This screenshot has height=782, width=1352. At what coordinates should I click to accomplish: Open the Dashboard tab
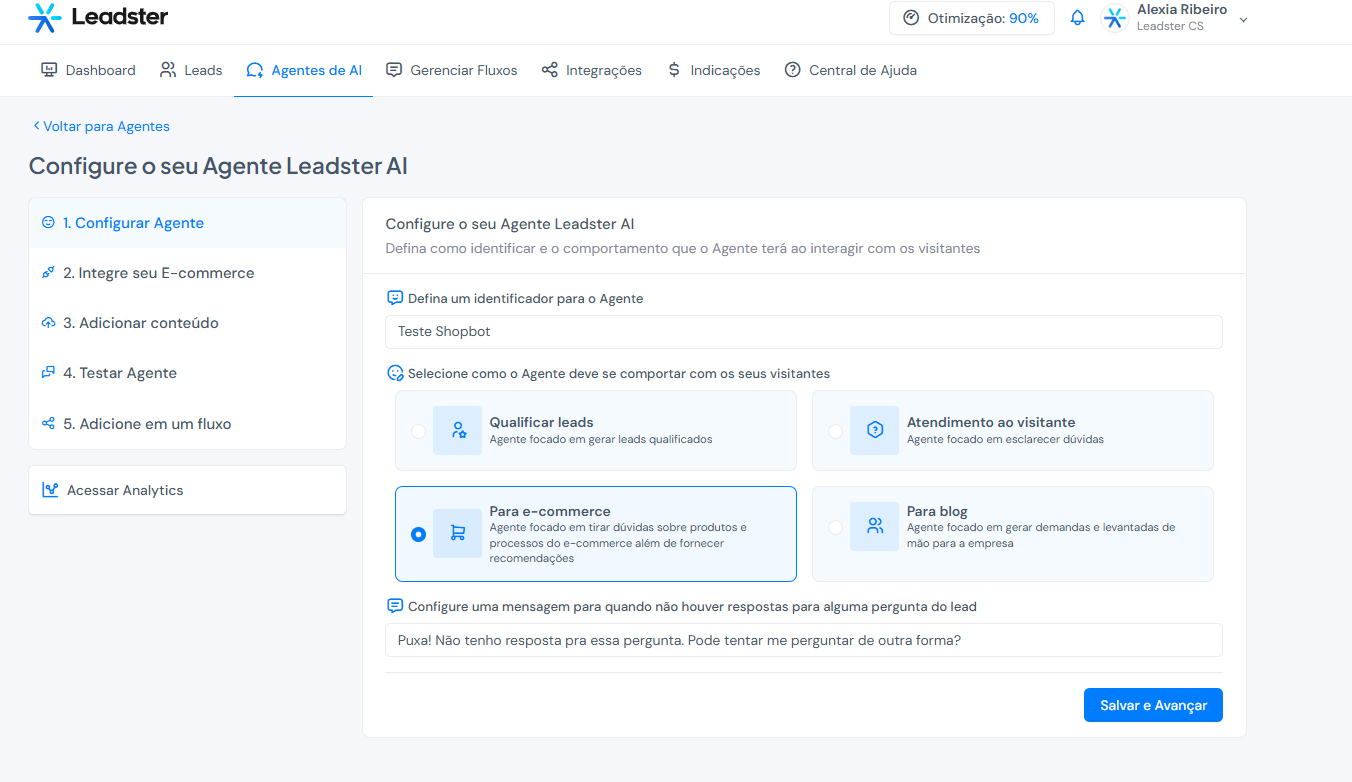pyautogui.click(x=88, y=70)
